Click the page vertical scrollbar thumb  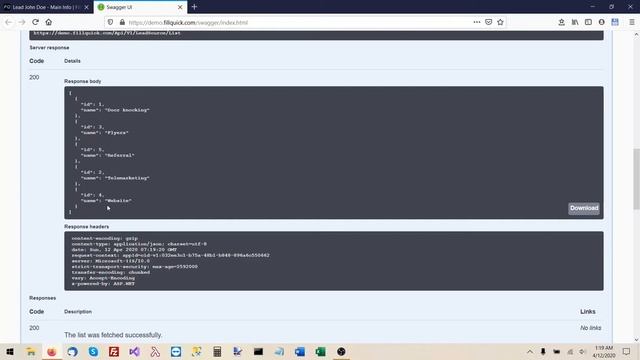pos(636,180)
